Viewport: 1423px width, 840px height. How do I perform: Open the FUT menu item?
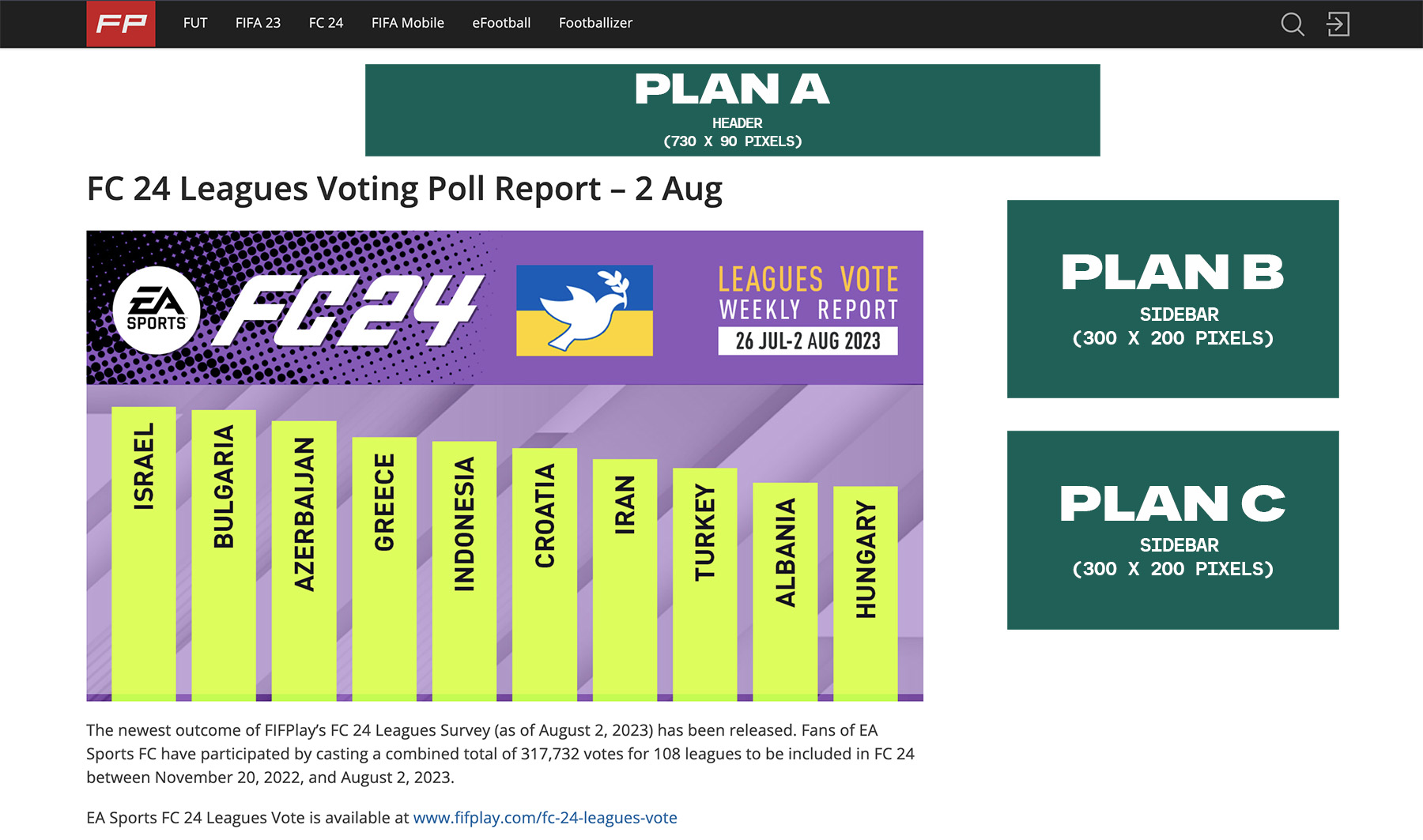pyautogui.click(x=195, y=23)
